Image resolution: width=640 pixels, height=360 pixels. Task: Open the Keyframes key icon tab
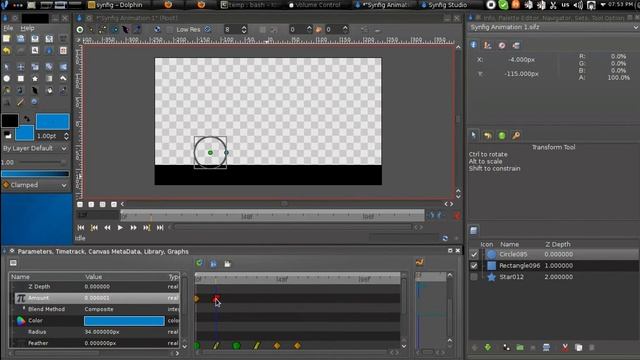click(x=516, y=136)
